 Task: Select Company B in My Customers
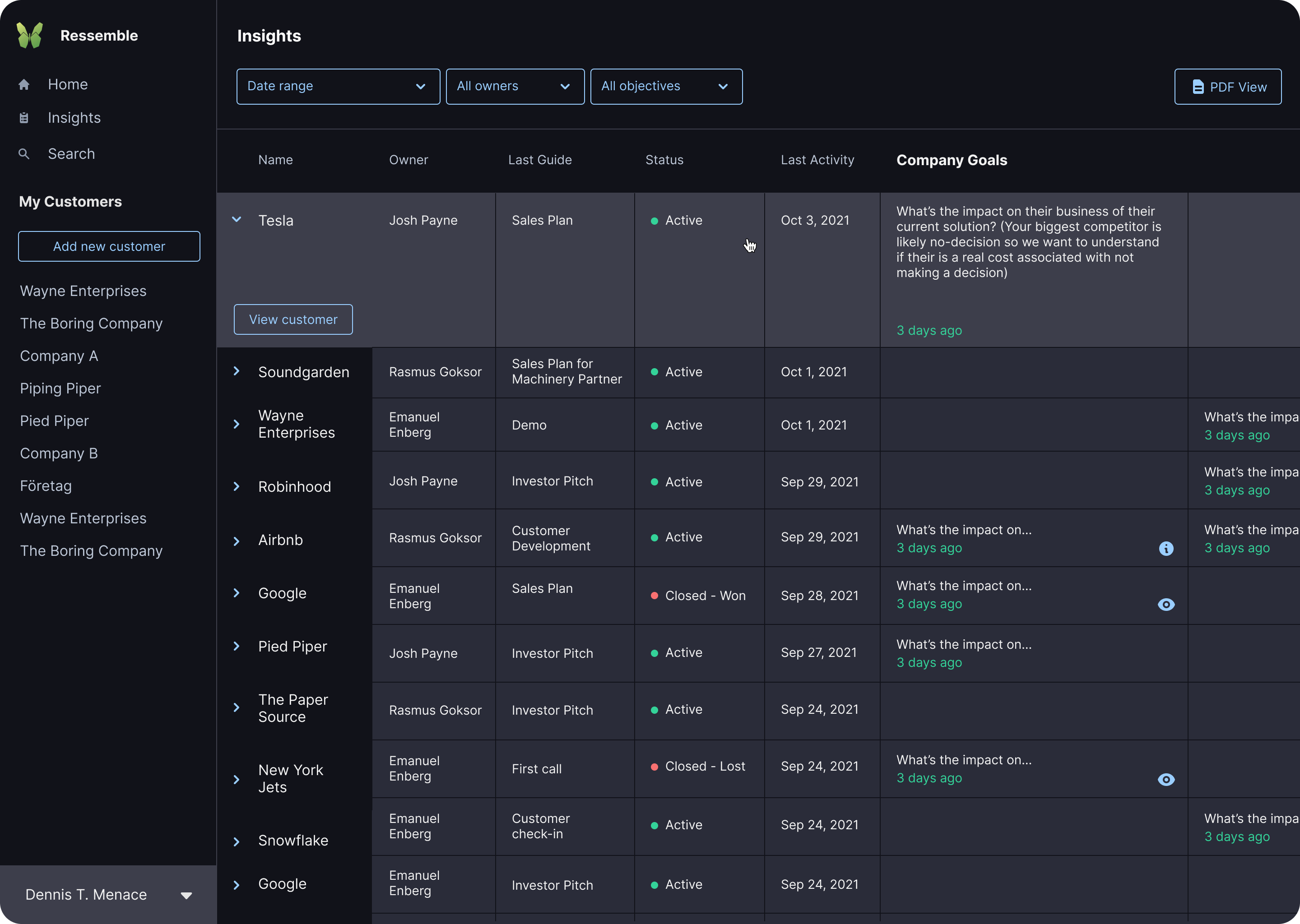[x=59, y=453]
